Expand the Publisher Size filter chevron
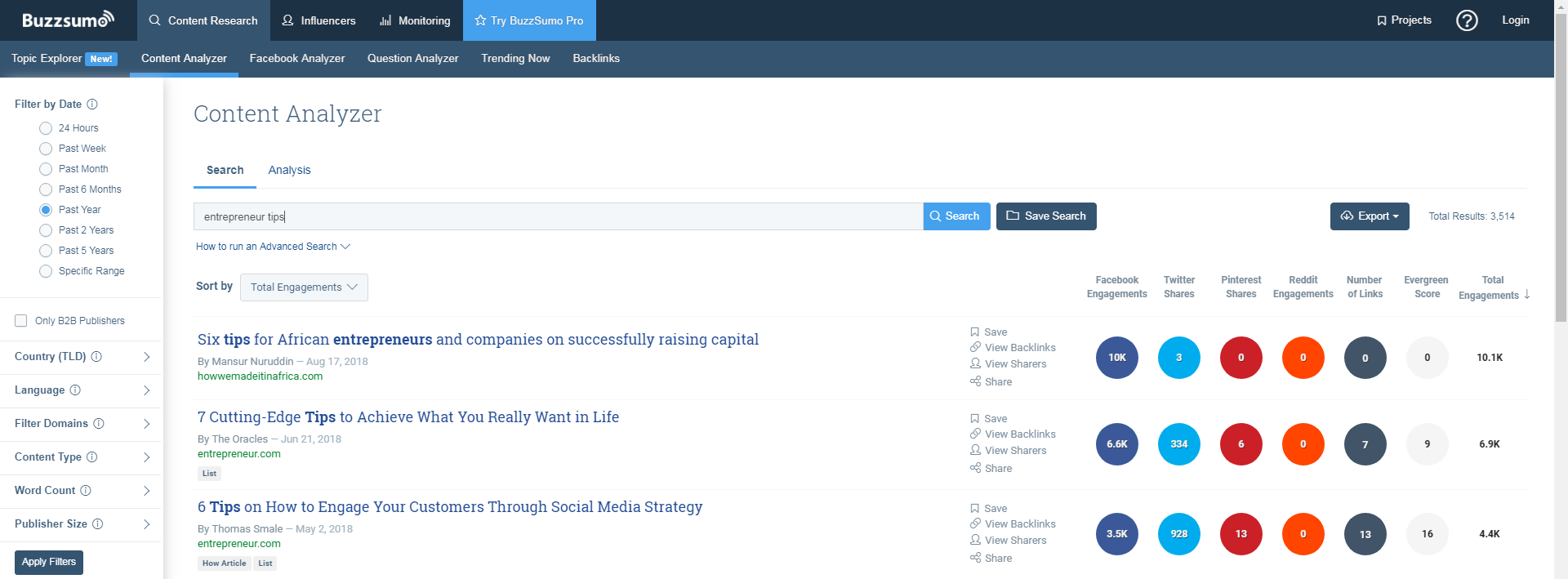The image size is (1568, 579). 147,524
